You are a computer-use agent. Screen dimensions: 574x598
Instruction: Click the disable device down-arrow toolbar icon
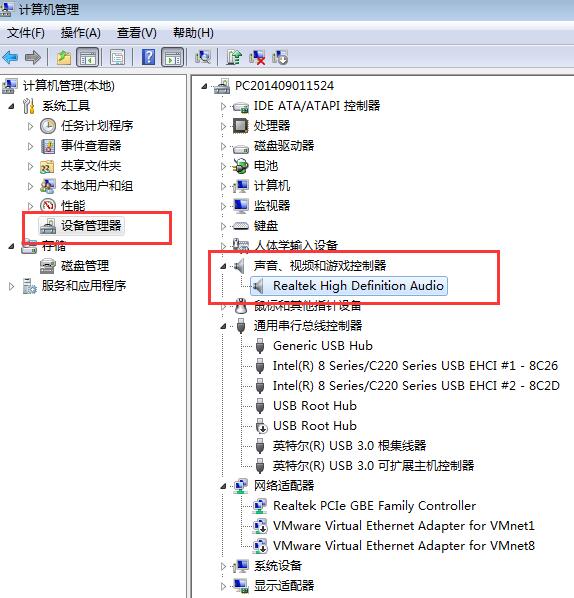(x=280, y=58)
